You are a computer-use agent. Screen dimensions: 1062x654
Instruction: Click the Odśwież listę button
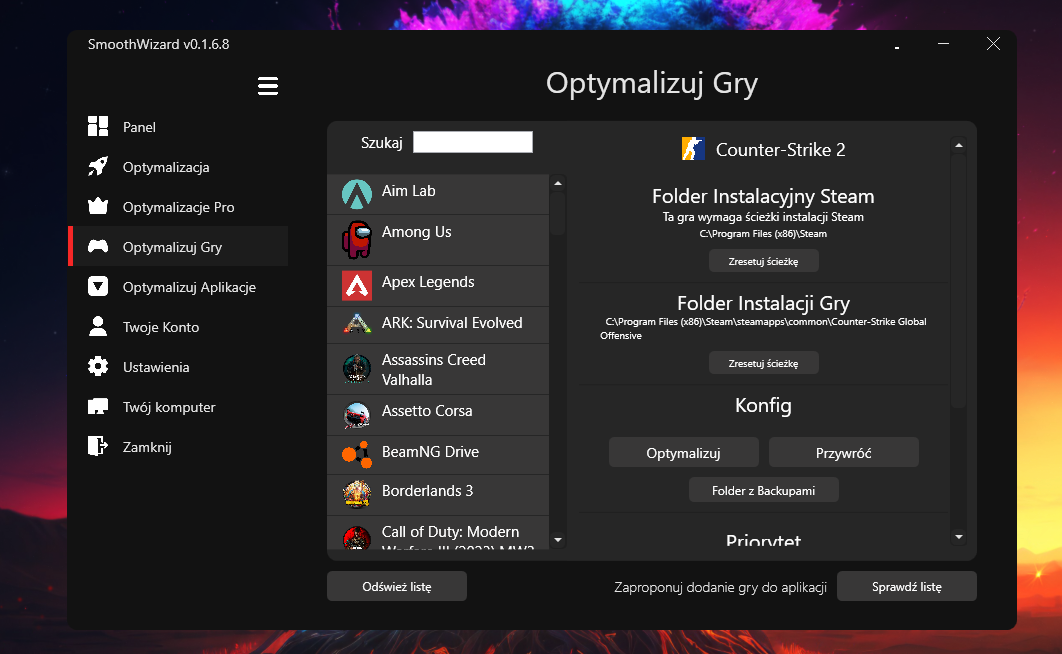point(396,587)
